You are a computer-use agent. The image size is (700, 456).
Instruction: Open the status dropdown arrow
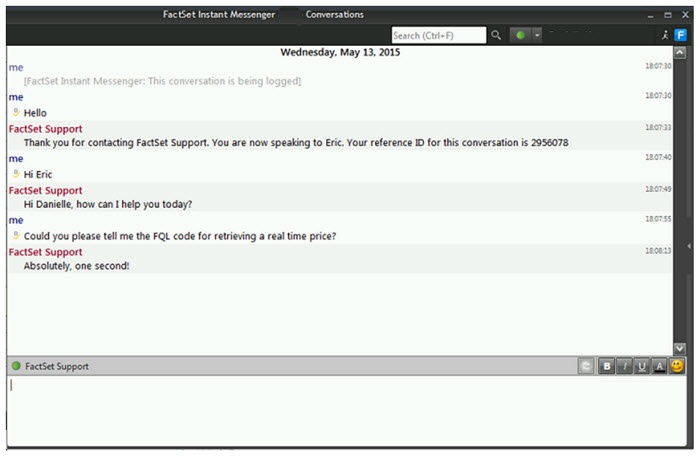[x=537, y=35]
